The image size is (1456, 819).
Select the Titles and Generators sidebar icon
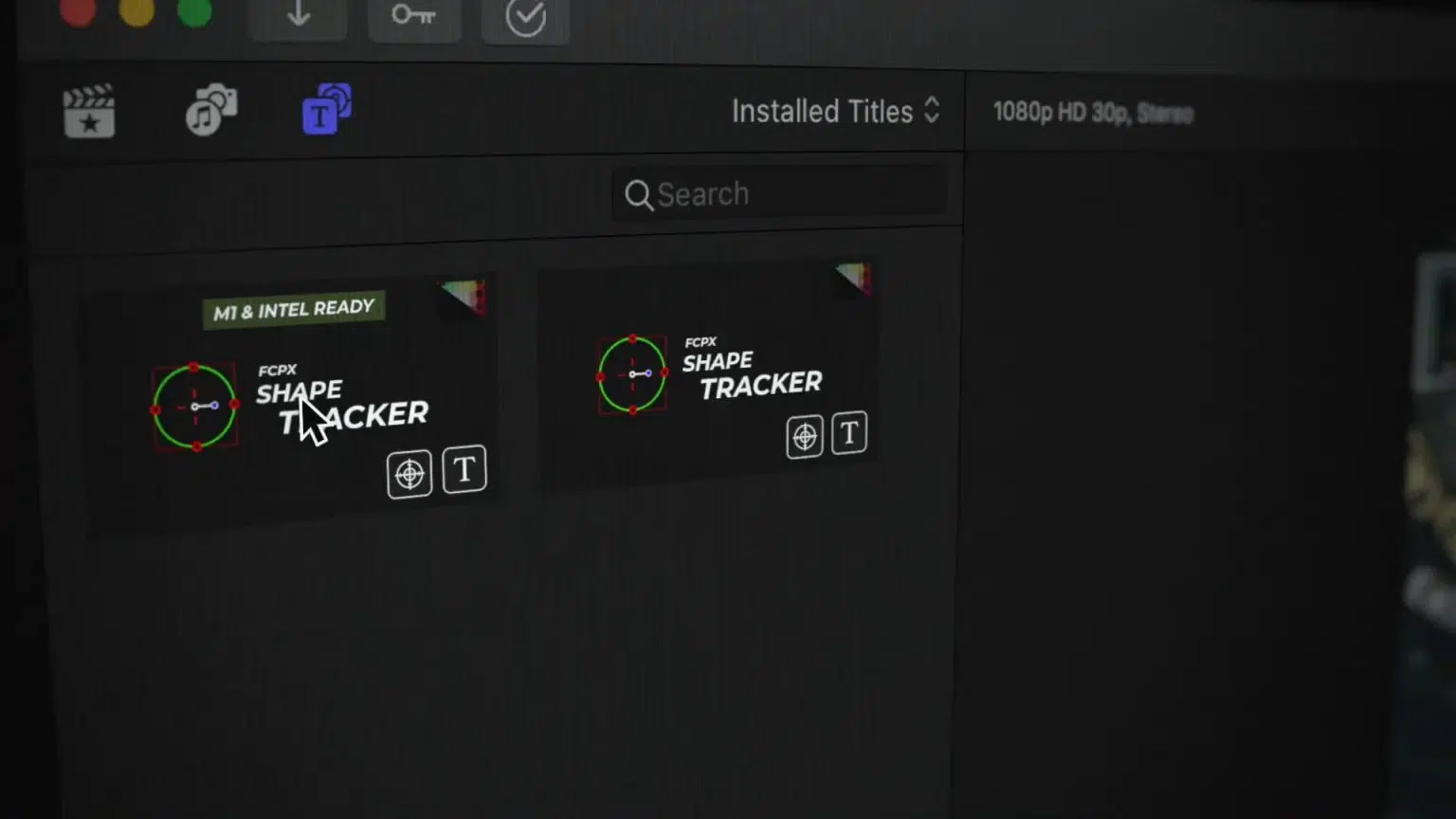326,108
